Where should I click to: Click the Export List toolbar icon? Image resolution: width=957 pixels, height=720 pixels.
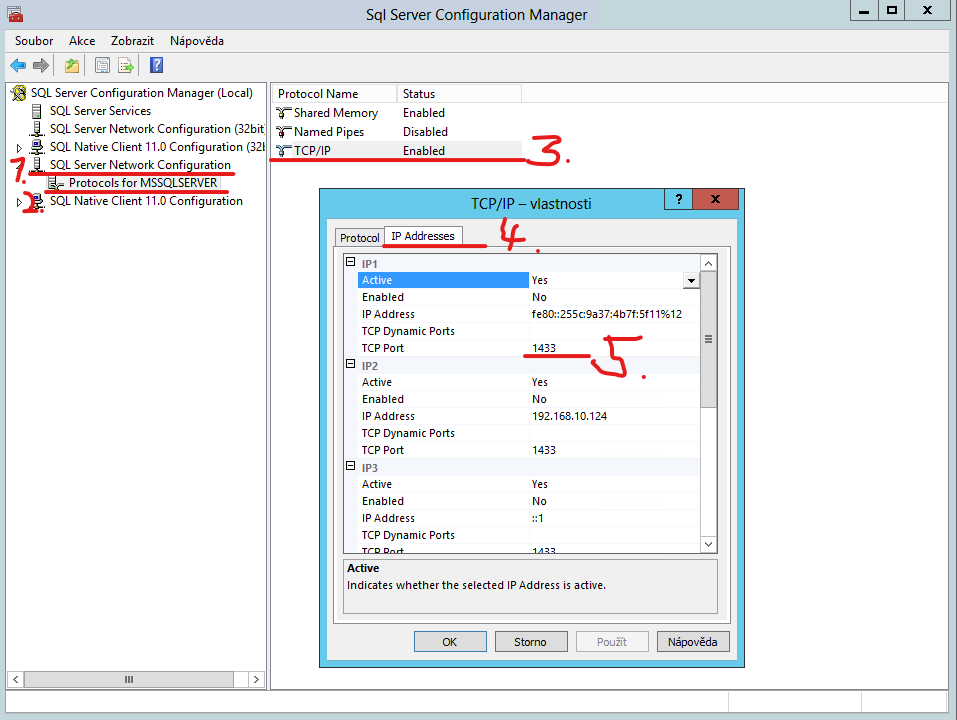(x=126, y=65)
